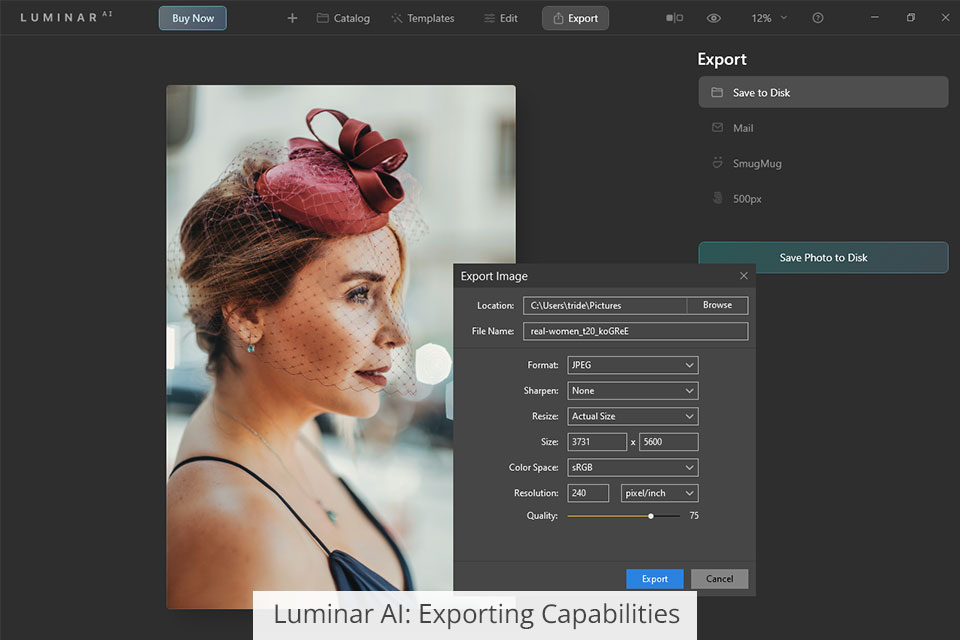This screenshot has width=960, height=640.
Task: Open the Format dropdown showing JPEG
Action: click(632, 365)
